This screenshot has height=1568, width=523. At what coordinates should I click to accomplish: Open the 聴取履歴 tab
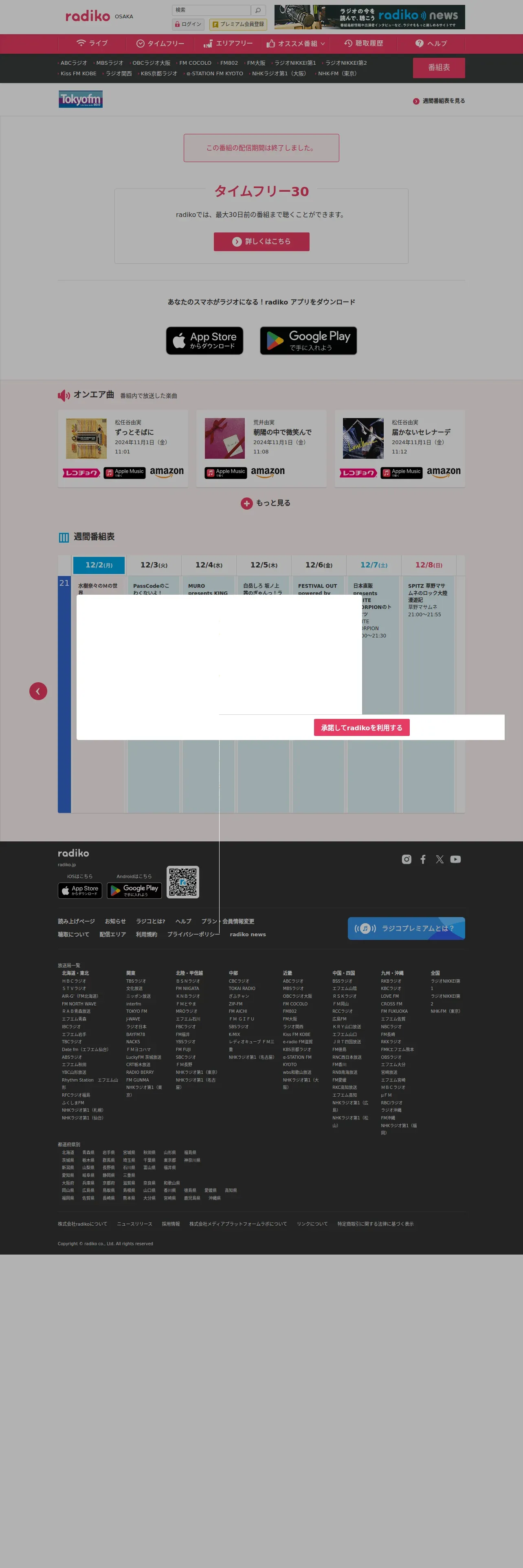point(363,43)
